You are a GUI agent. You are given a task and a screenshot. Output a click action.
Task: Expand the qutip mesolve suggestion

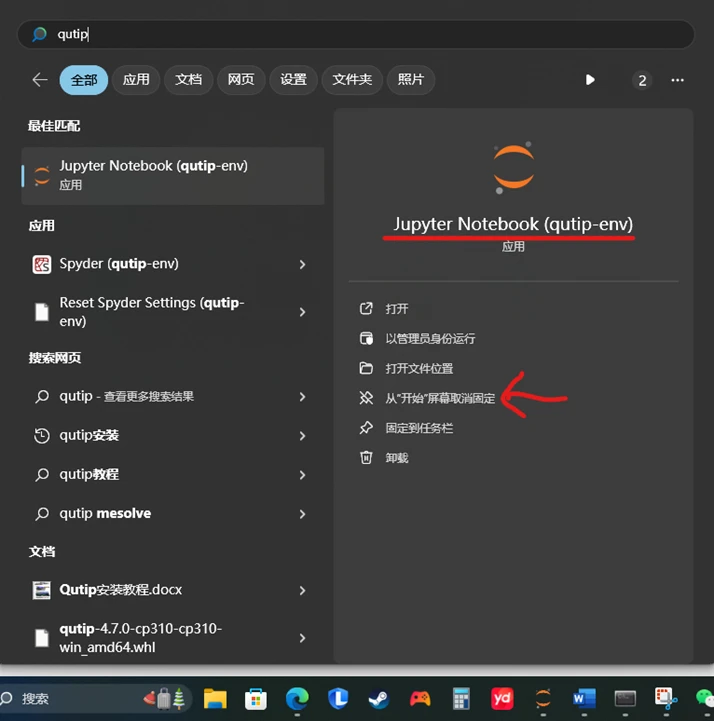point(302,514)
